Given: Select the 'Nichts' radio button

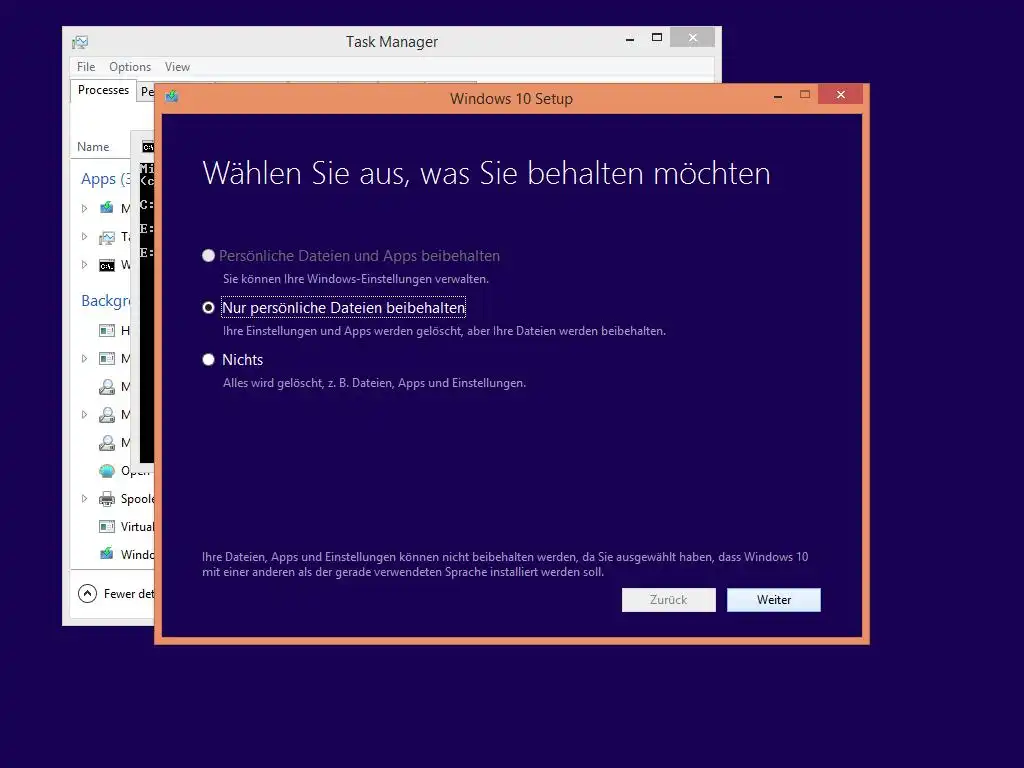Looking at the screenshot, I should pos(208,359).
